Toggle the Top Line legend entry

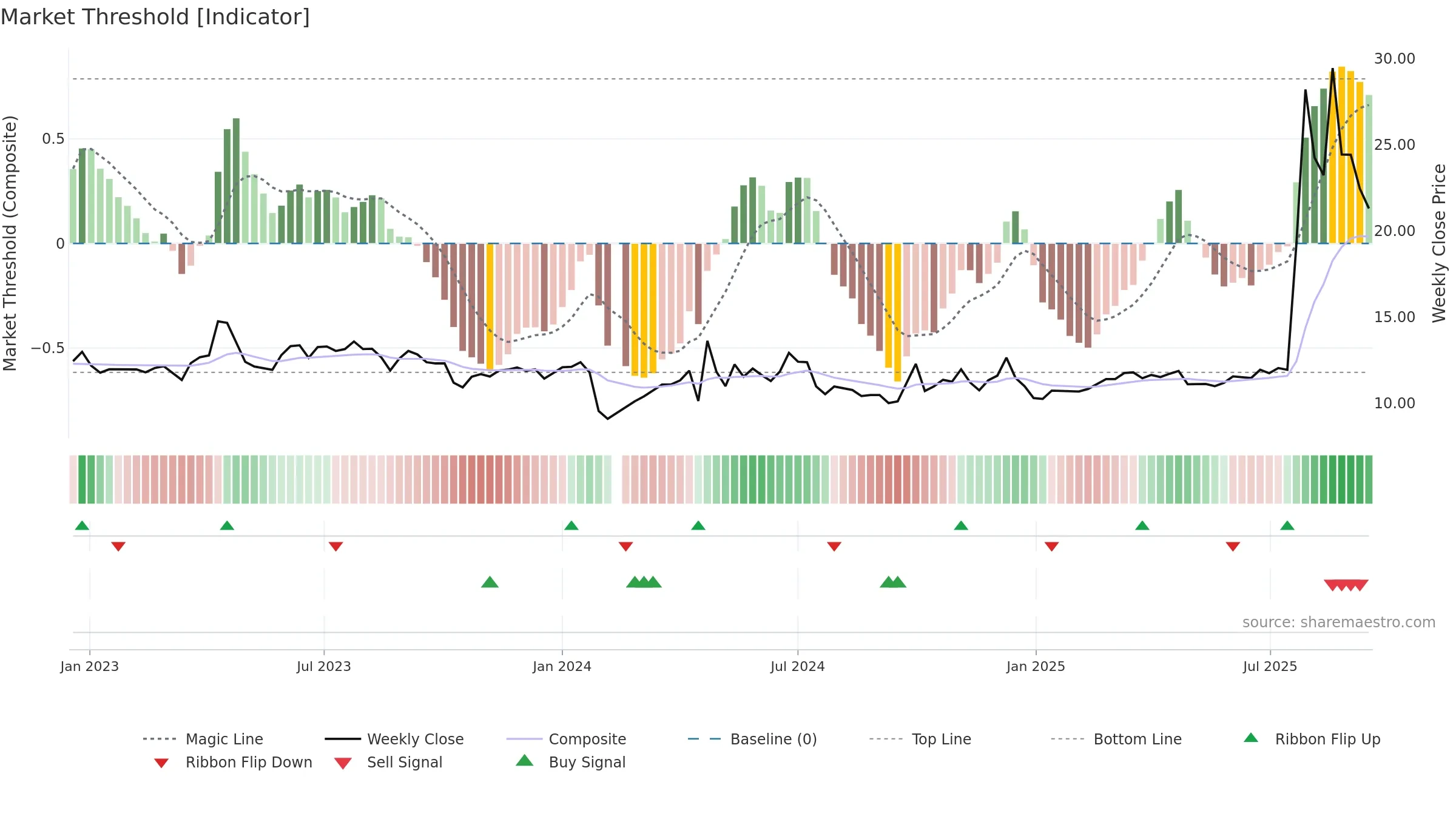pos(920,739)
